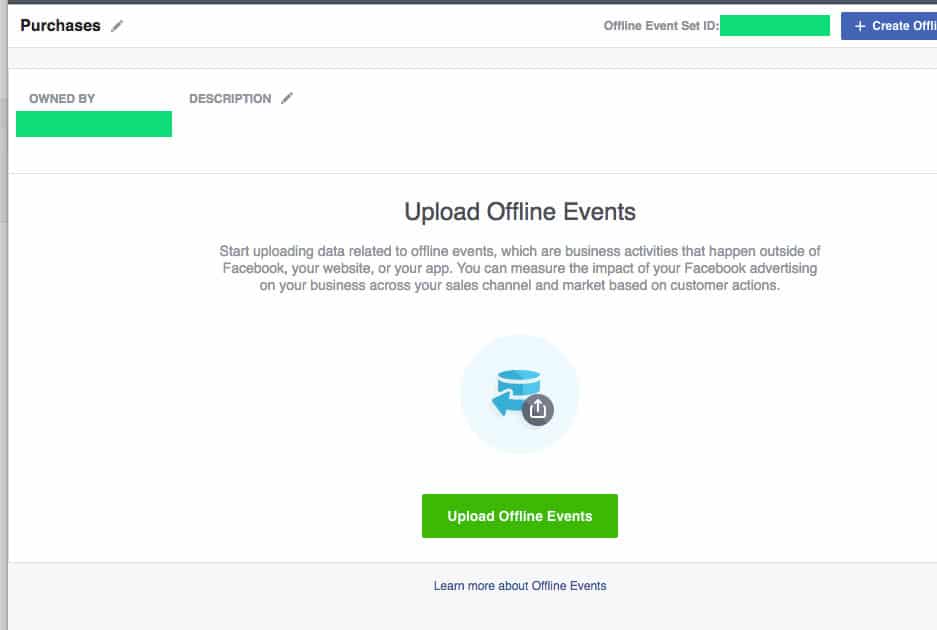This screenshot has height=630, width=937.
Task: Click the OWNED BY label
Action: click(62, 99)
